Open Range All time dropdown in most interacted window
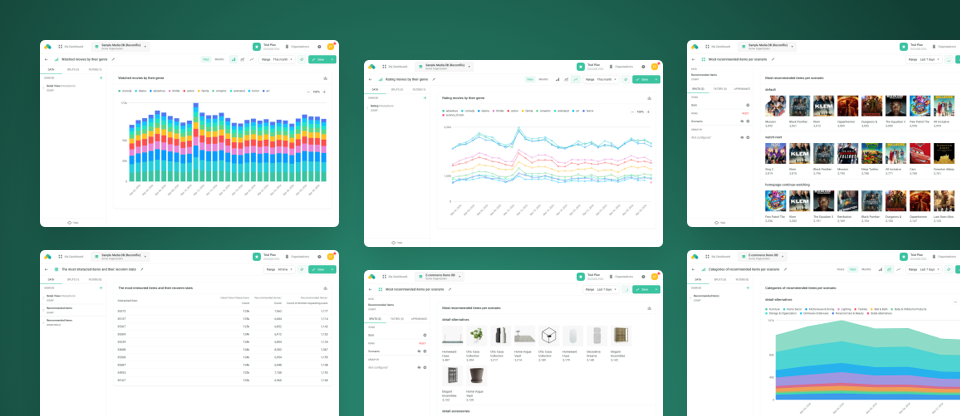The image size is (960, 416). pyautogui.click(x=279, y=269)
